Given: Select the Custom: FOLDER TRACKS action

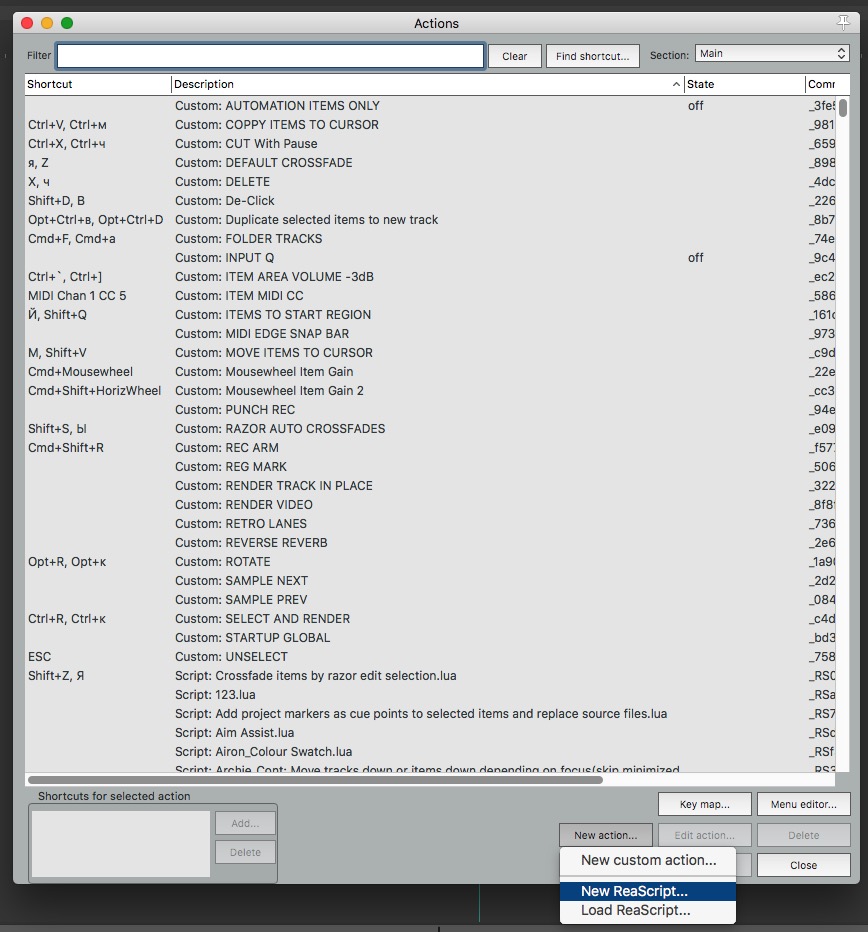Looking at the screenshot, I should point(430,239).
